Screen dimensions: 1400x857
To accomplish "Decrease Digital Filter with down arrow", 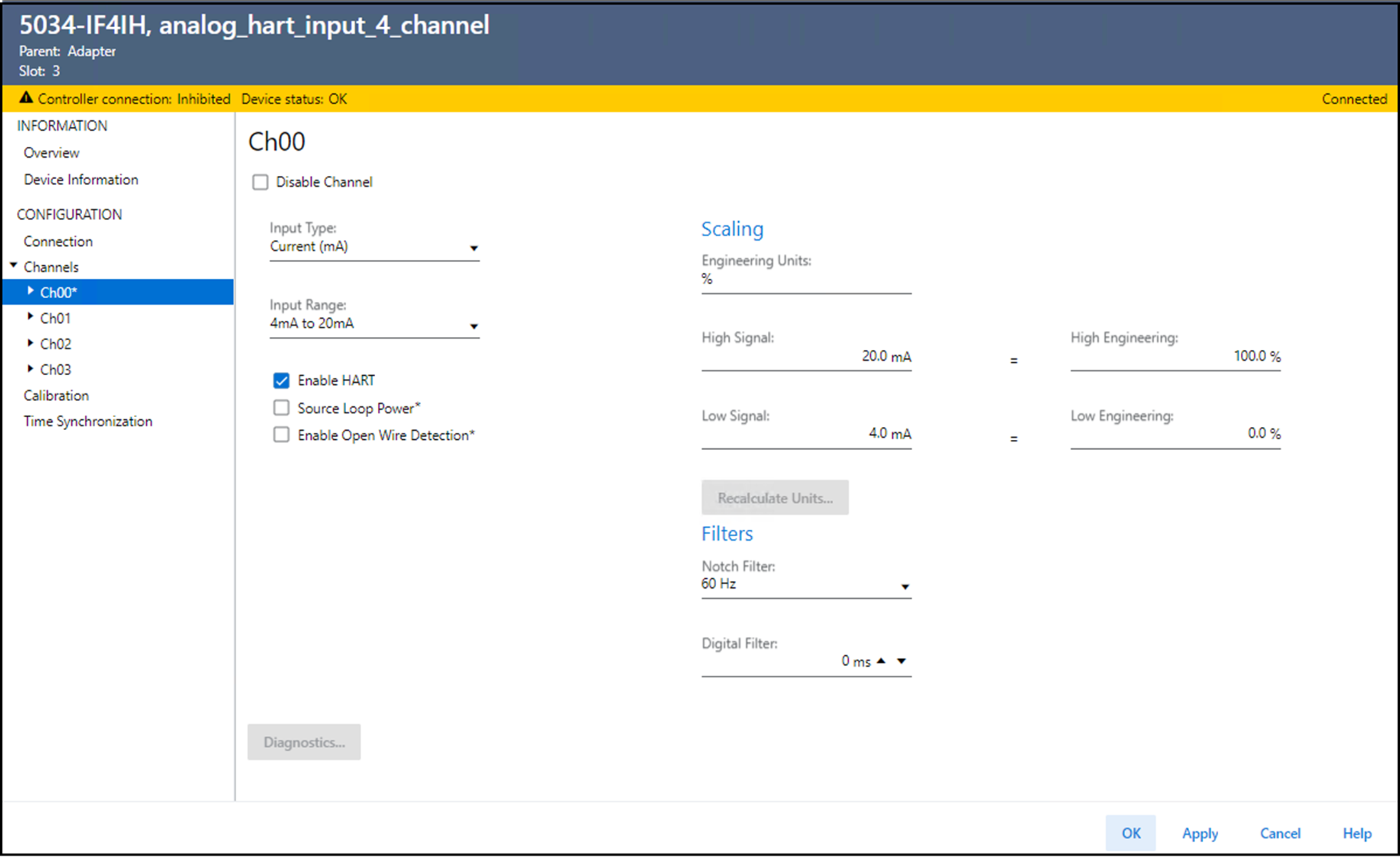I will (902, 661).
